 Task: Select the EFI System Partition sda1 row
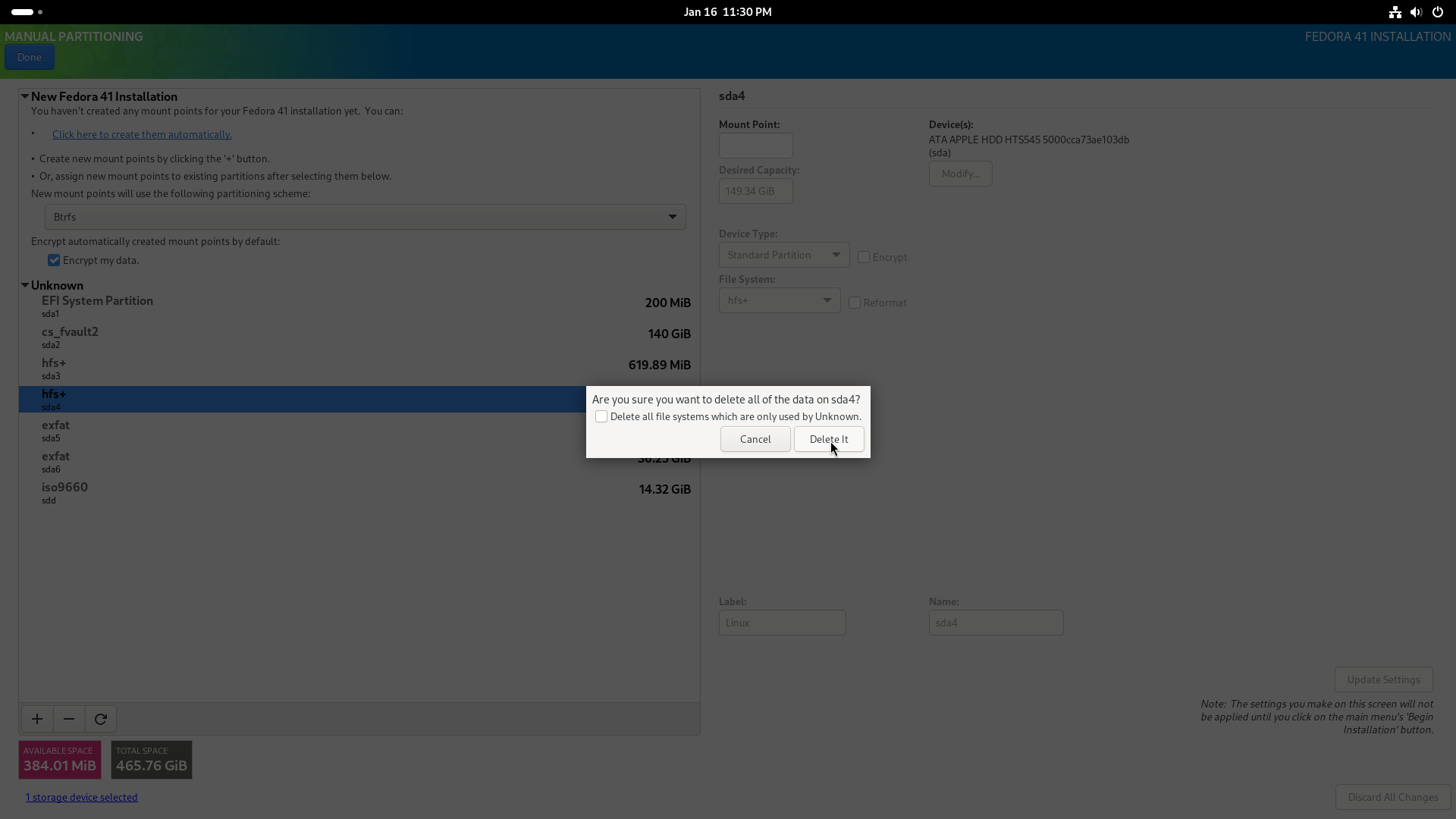click(359, 306)
